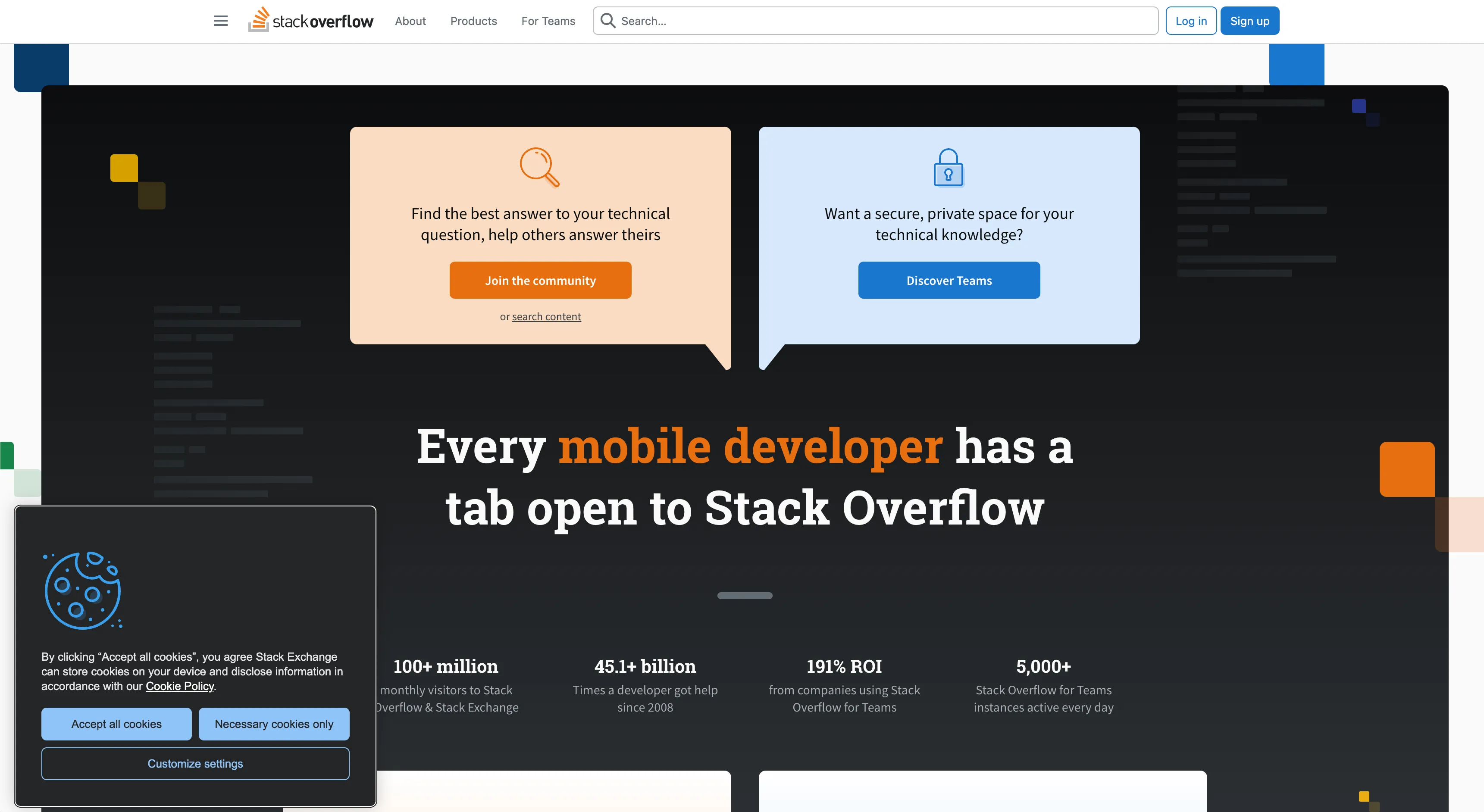The width and height of the screenshot is (1484, 812).
Task: Click Log in
Action: pyautogui.click(x=1191, y=20)
